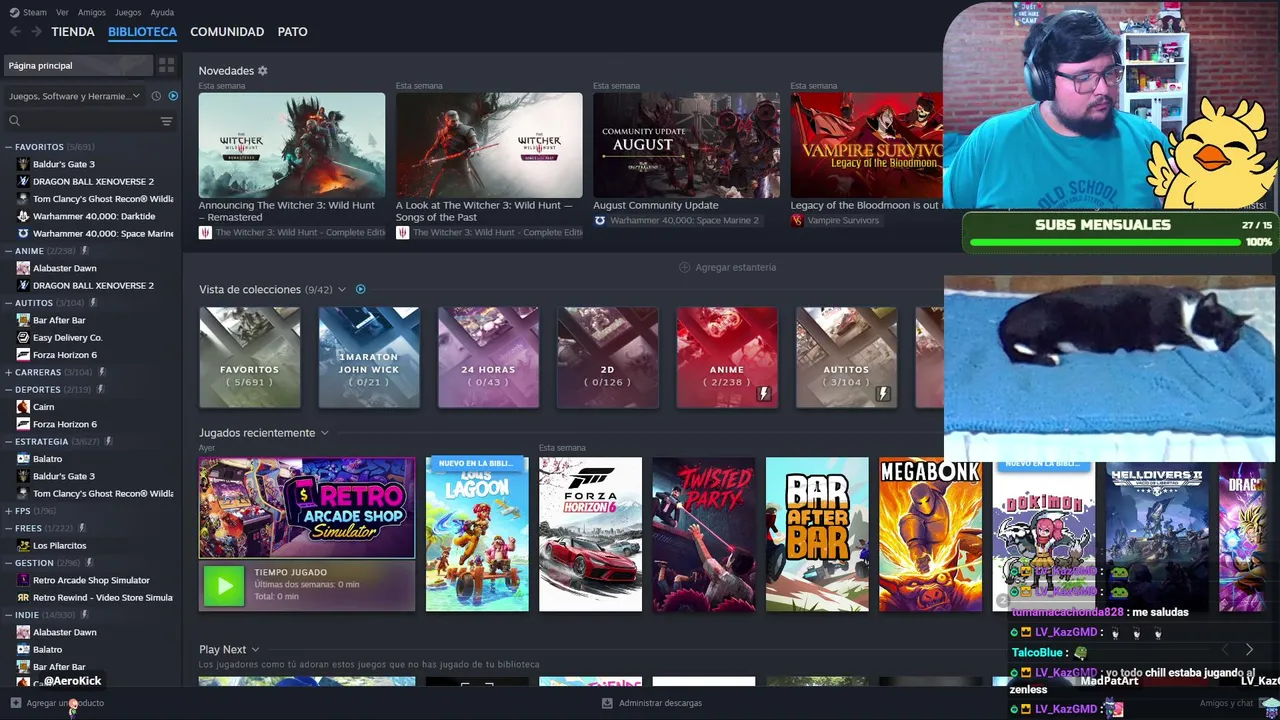Collapse the FAVORITOS category
1280x720 pixels.
click(9, 147)
